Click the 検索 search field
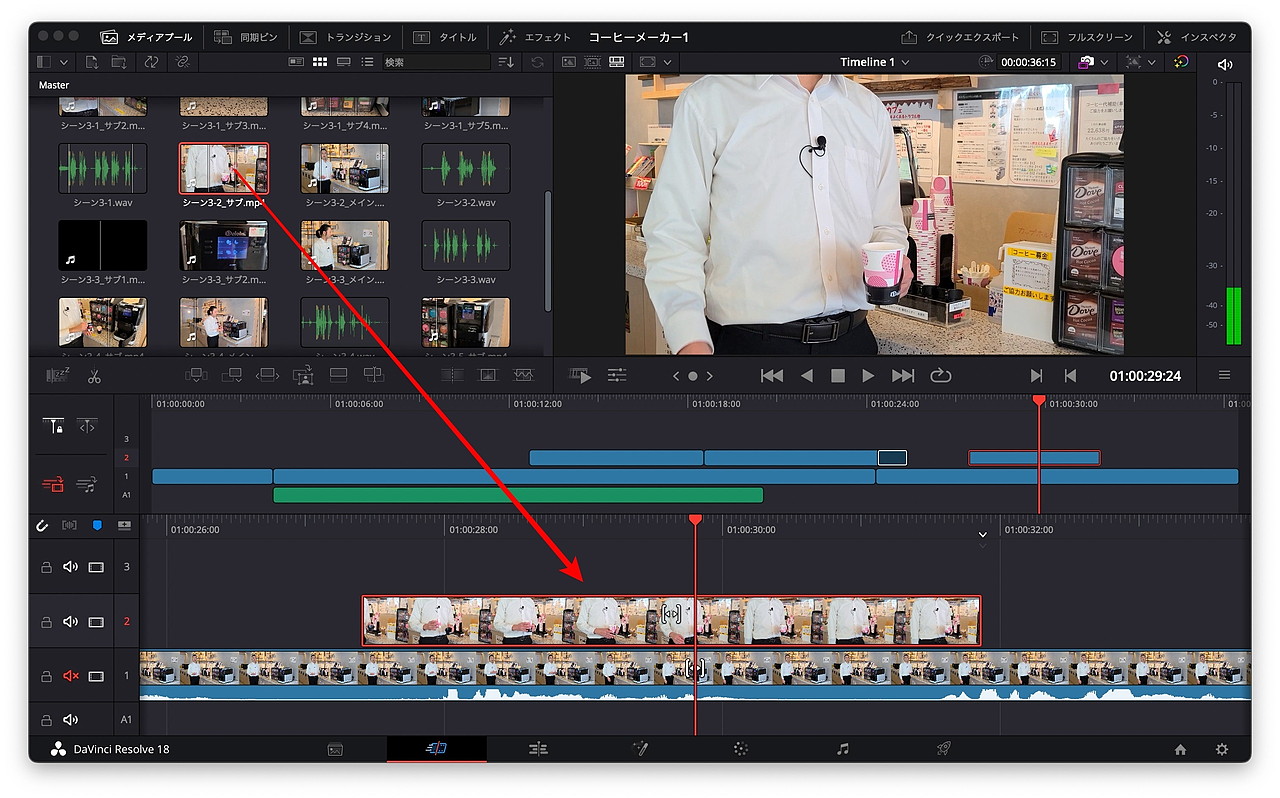Viewport: 1280px width, 798px height. [437, 62]
